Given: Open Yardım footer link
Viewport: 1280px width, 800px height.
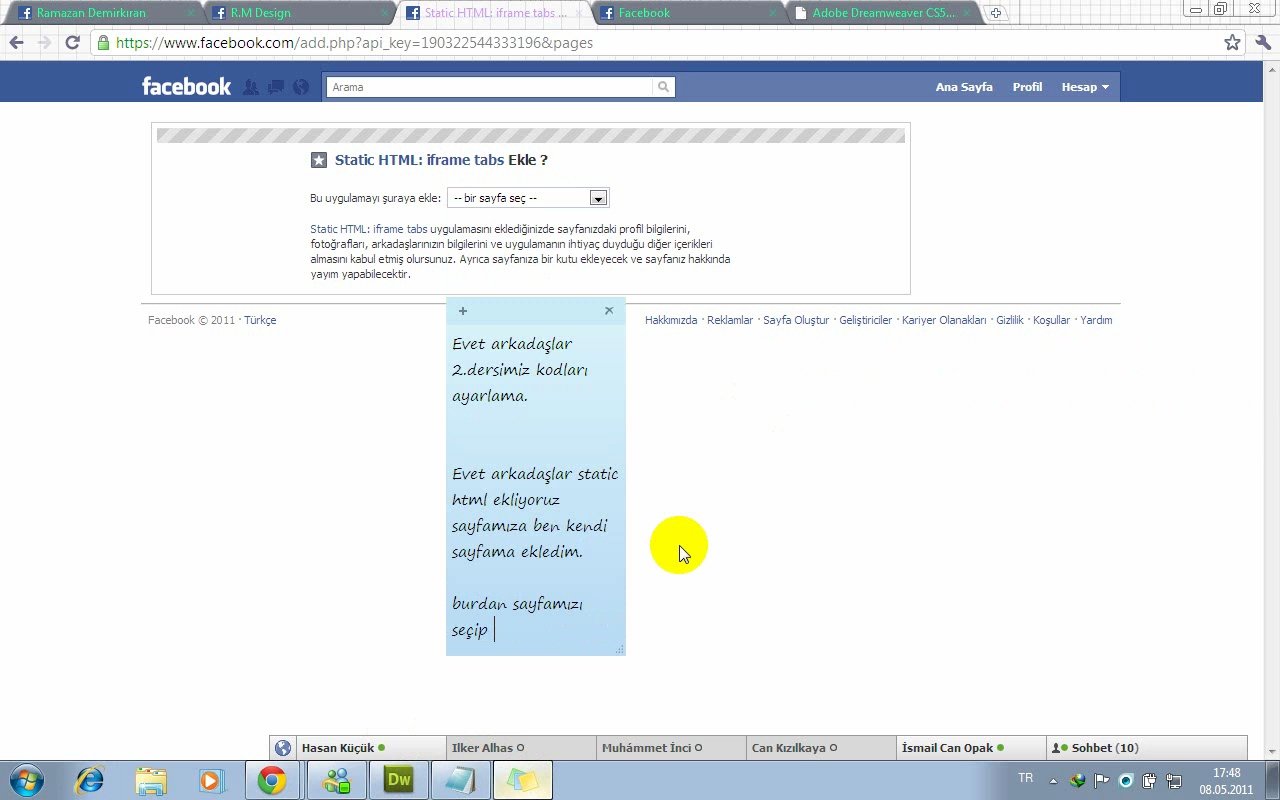Looking at the screenshot, I should click(x=1096, y=320).
